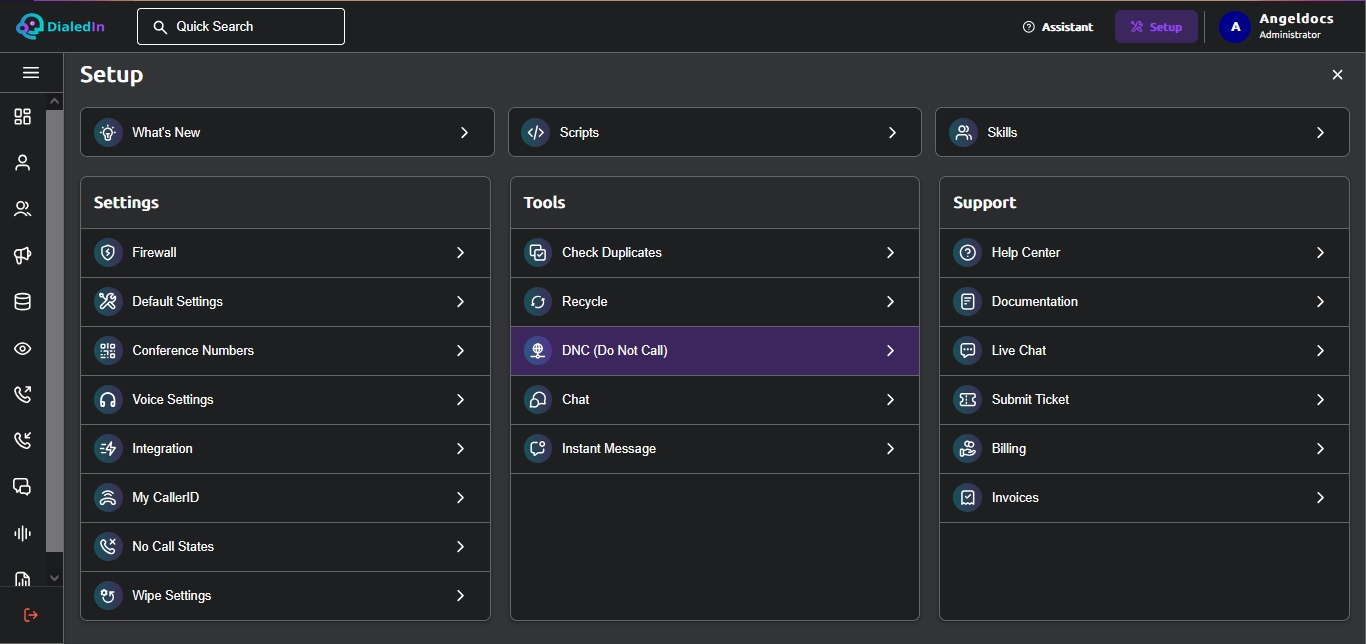This screenshot has width=1366, height=644.
Task: Click the Submit Ticket icon
Action: click(x=967, y=400)
